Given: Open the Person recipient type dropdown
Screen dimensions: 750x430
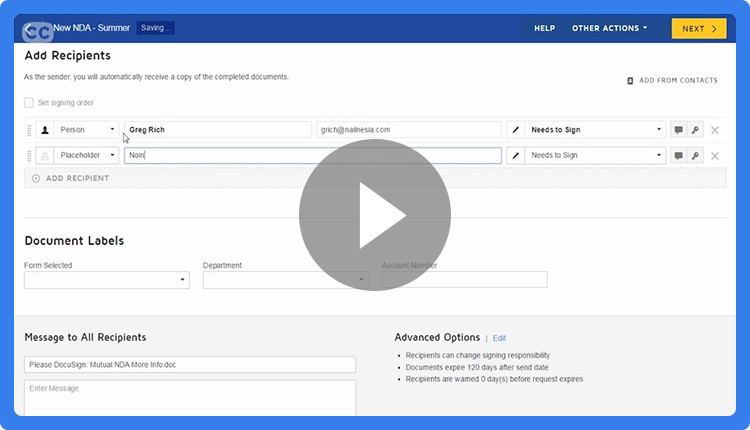Looking at the screenshot, I should [86, 130].
